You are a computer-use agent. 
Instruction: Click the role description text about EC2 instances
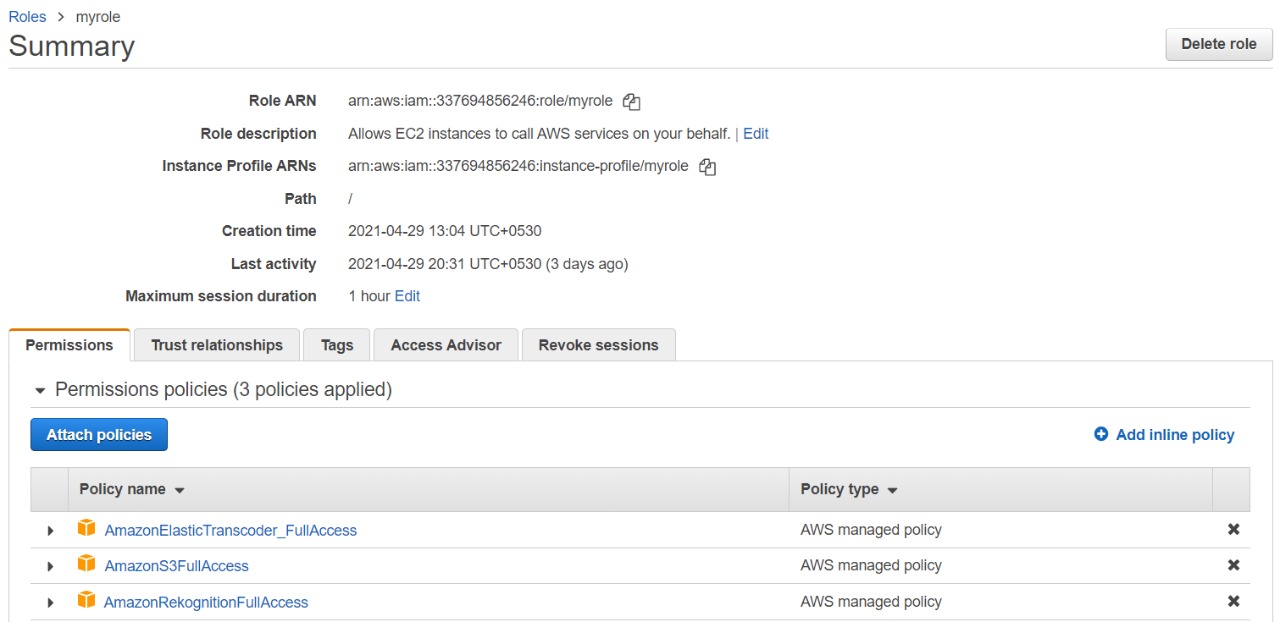[x=539, y=133]
